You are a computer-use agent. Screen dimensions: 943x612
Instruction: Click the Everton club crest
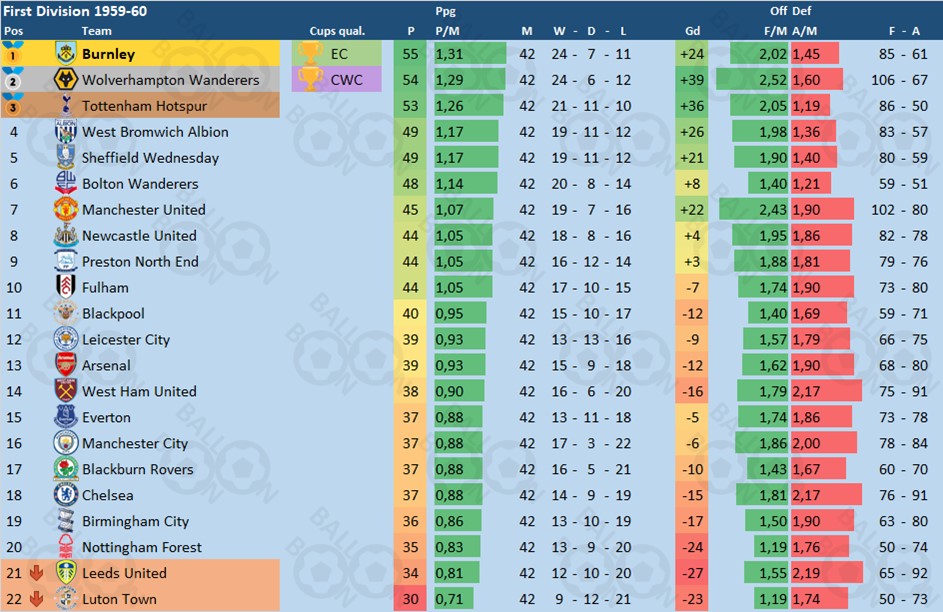pyautogui.click(x=66, y=417)
